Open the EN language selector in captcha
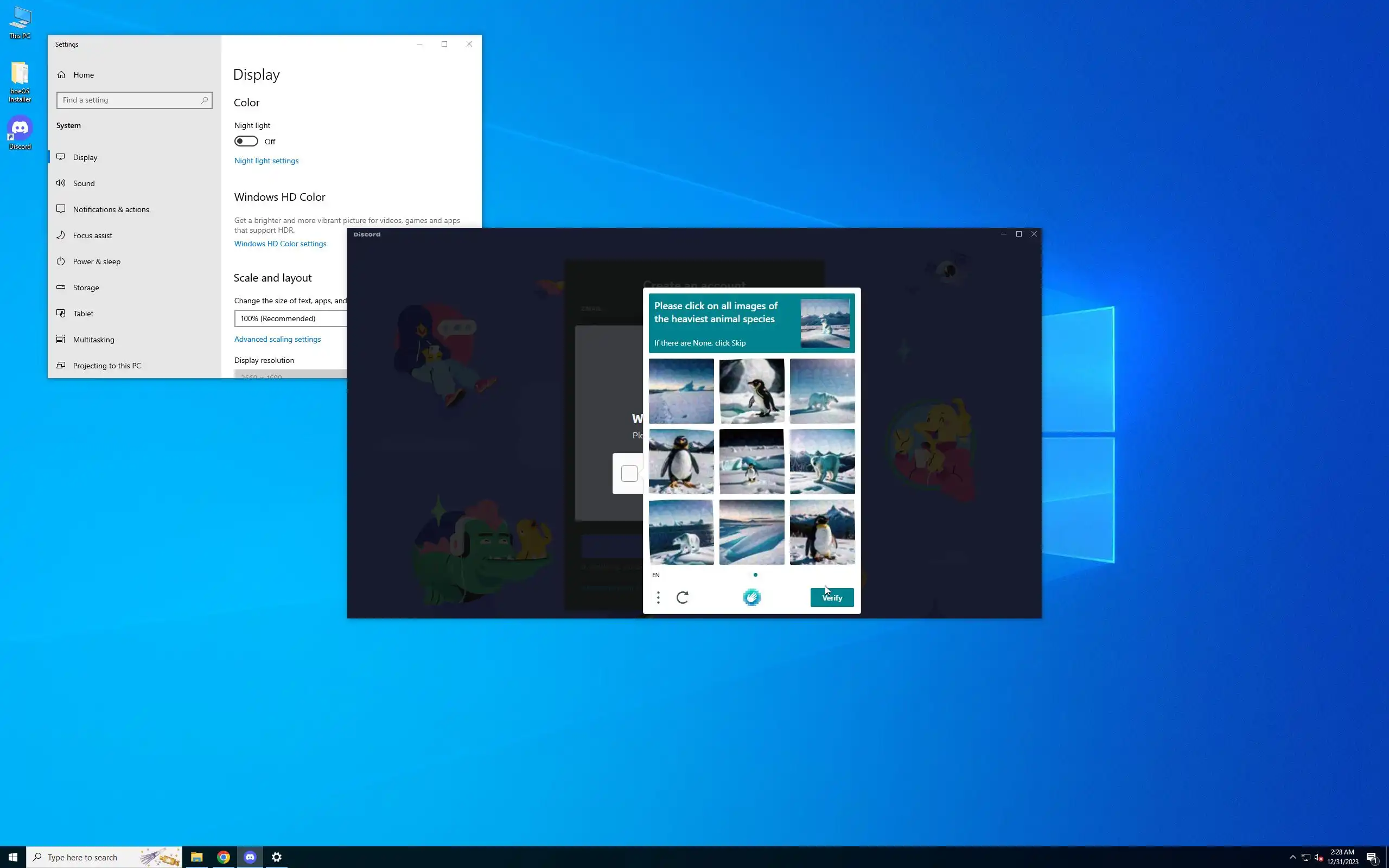1389x868 pixels. pos(656,575)
